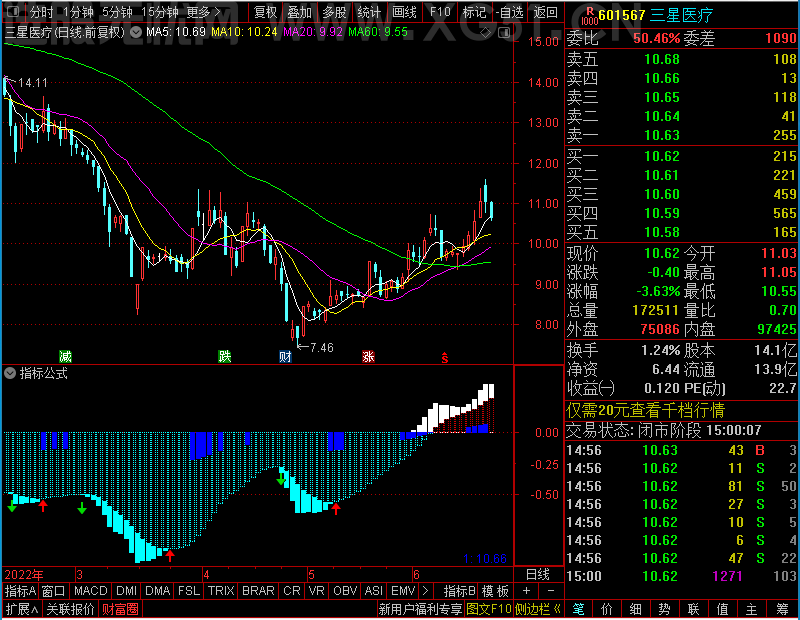Click the red 涨 event marker

(x=368, y=356)
